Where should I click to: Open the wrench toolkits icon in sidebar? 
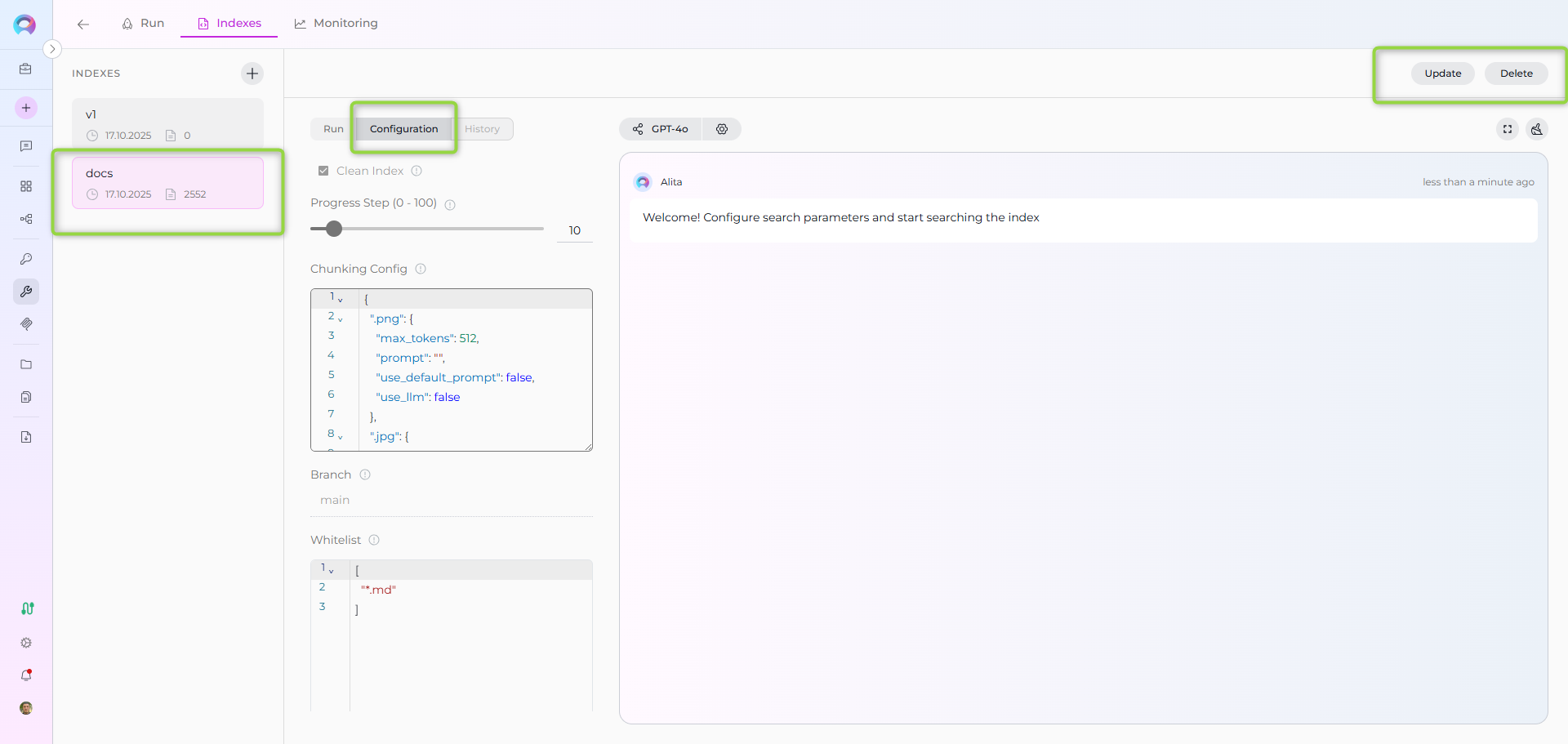(26, 292)
